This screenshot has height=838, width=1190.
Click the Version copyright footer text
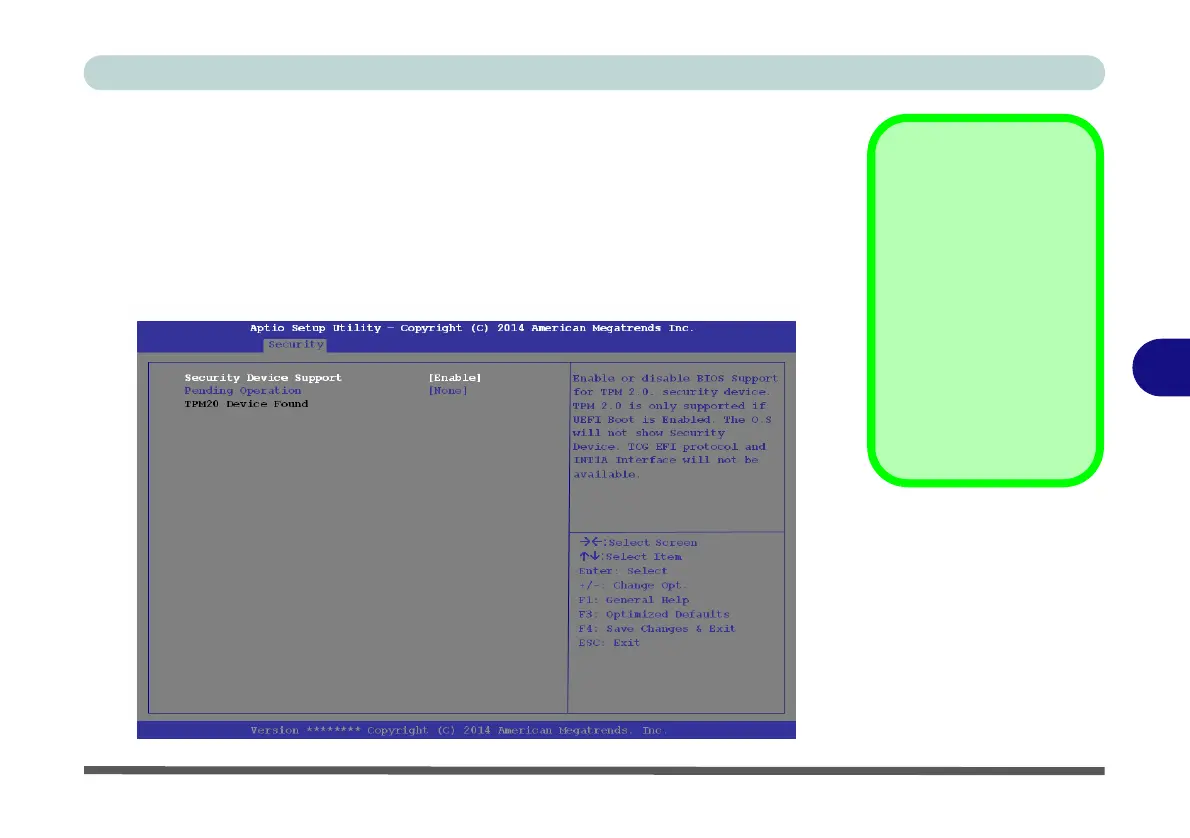click(458, 730)
